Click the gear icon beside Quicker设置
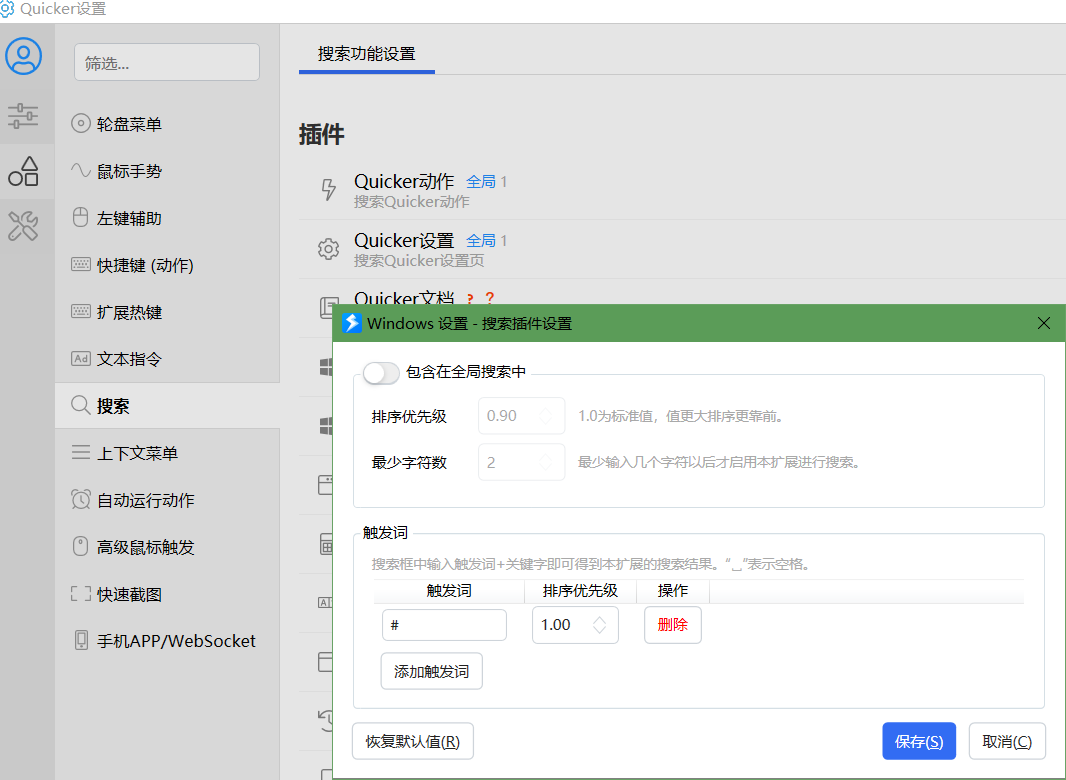 click(x=329, y=249)
